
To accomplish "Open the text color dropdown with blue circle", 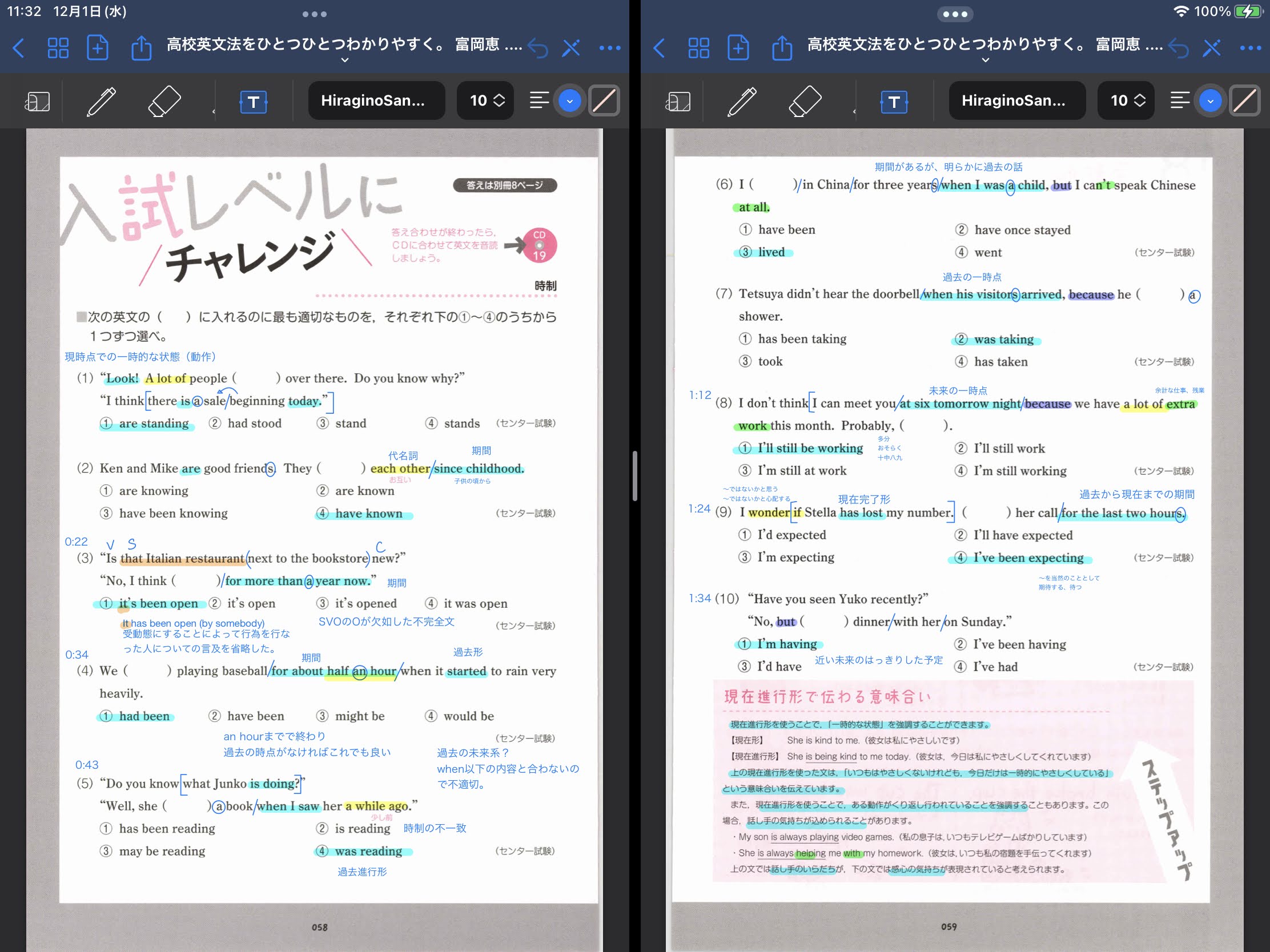I will pos(569,100).
